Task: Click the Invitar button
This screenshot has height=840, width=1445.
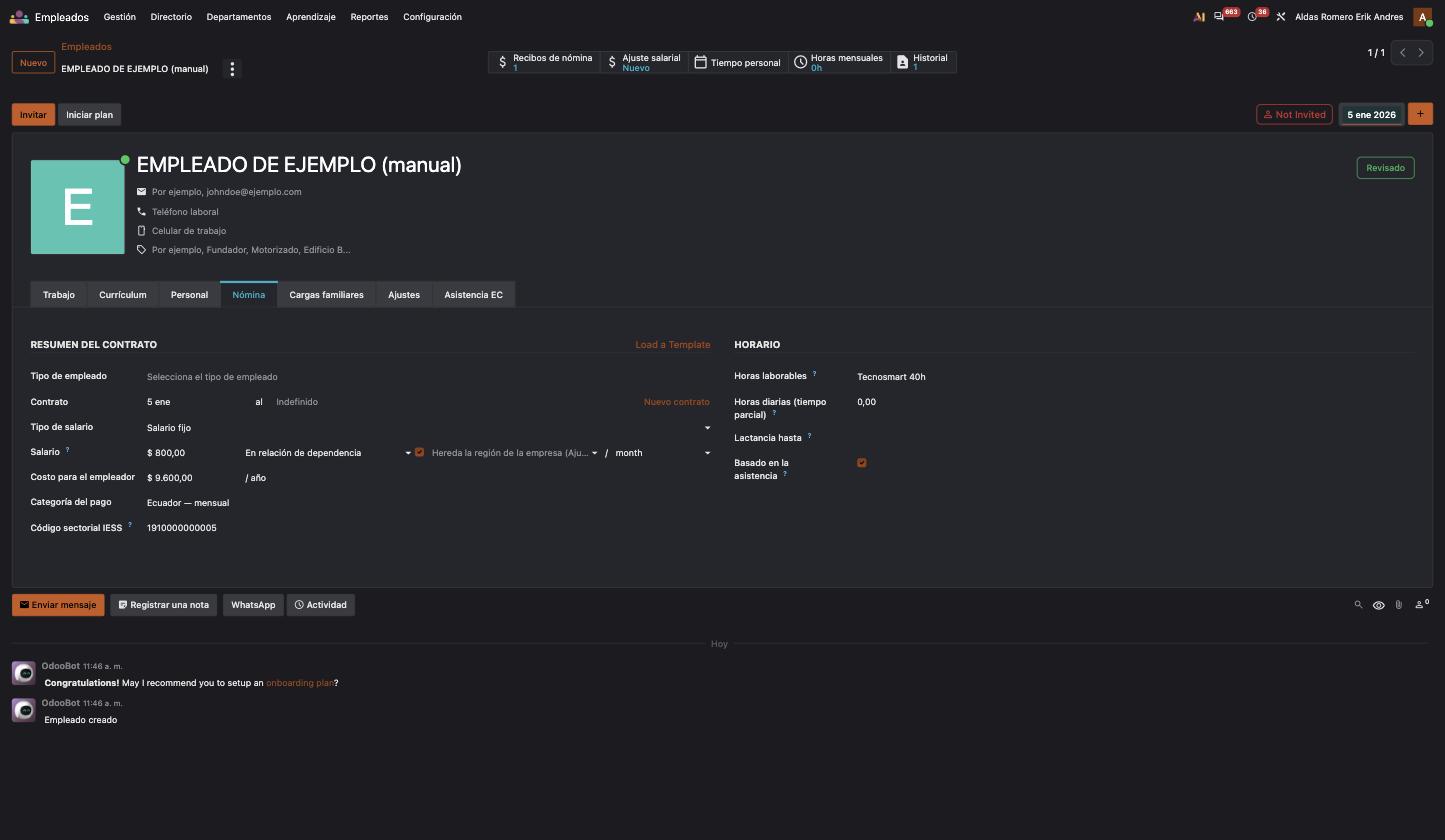Action: (x=33, y=115)
